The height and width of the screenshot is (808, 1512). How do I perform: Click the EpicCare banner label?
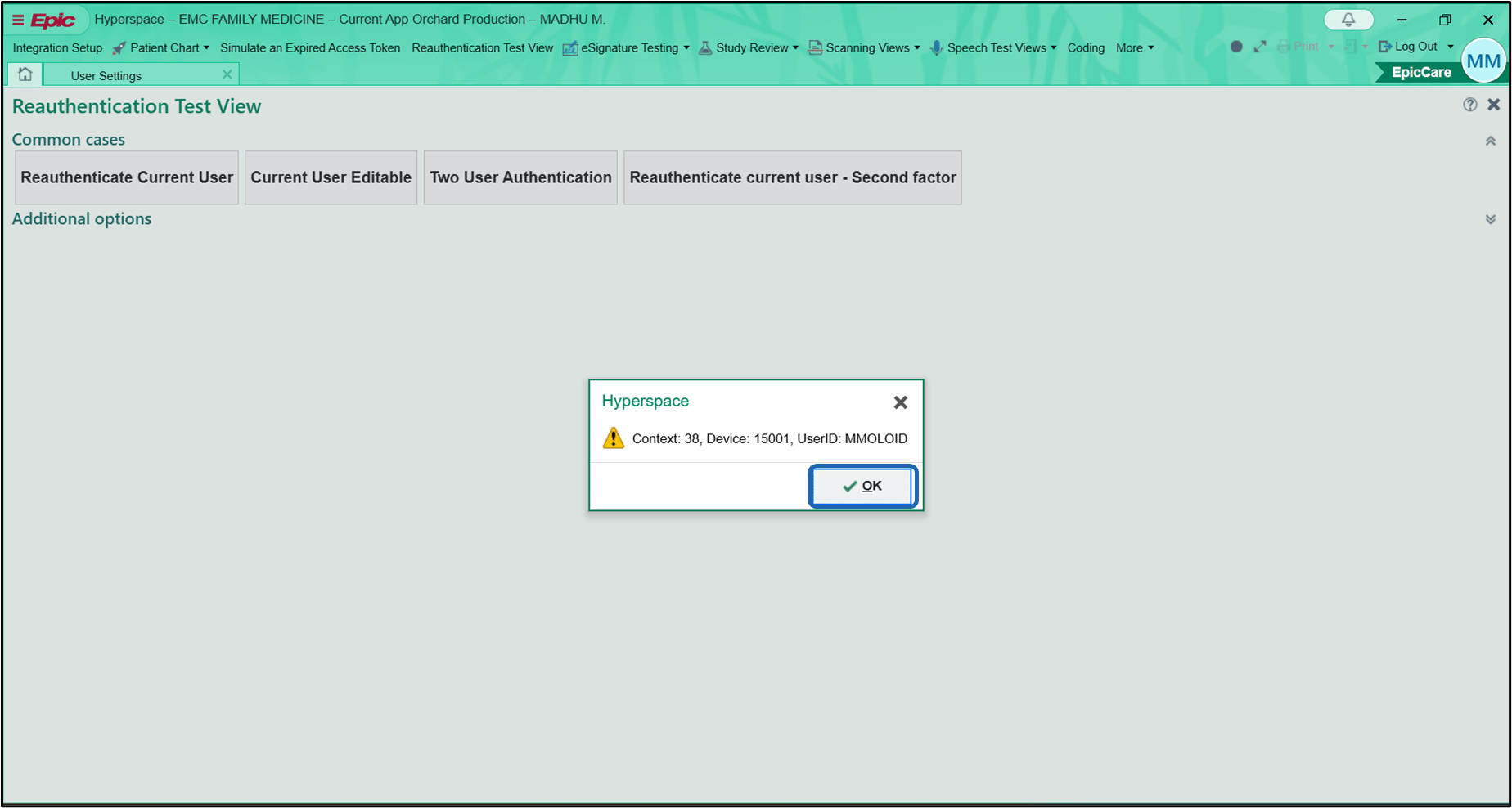[x=1421, y=72]
